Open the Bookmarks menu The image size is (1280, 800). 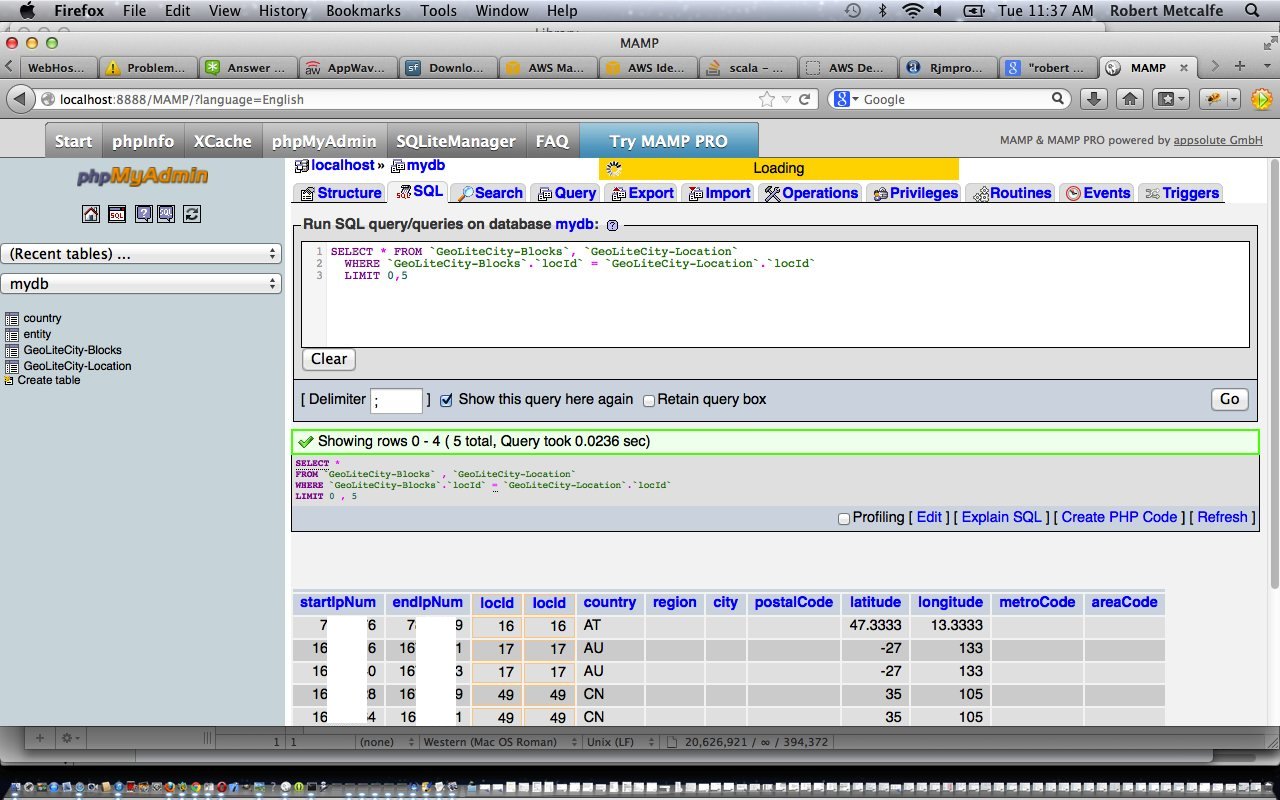[x=363, y=11]
